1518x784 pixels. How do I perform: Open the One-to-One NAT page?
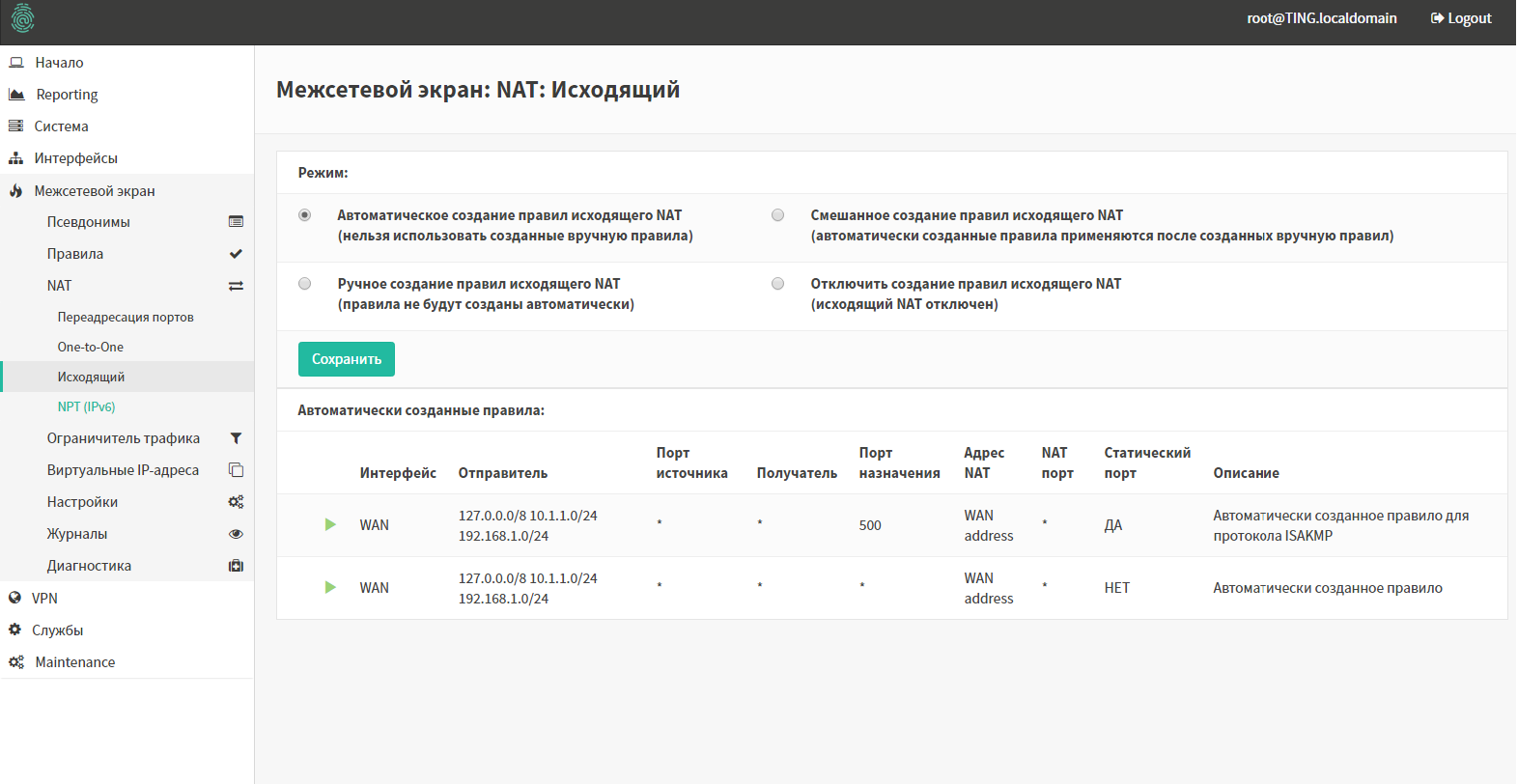pos(90,348)
